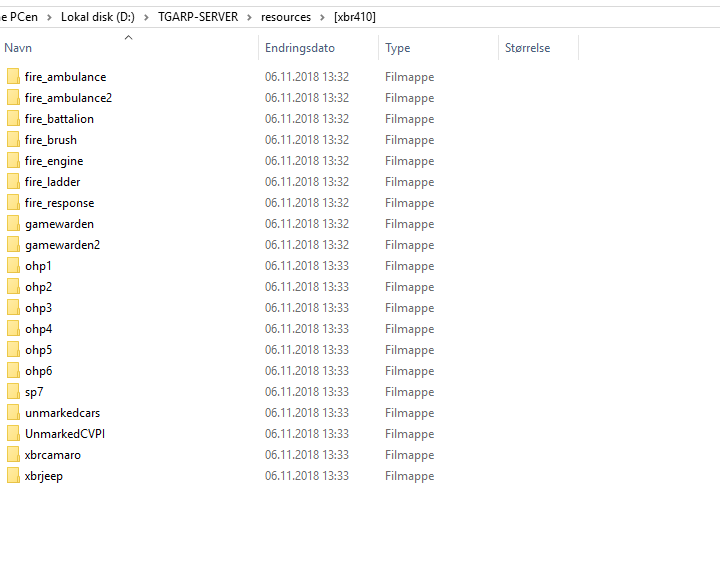Click the unmarkedcars folder icon
720x578 pixels.
13,413
